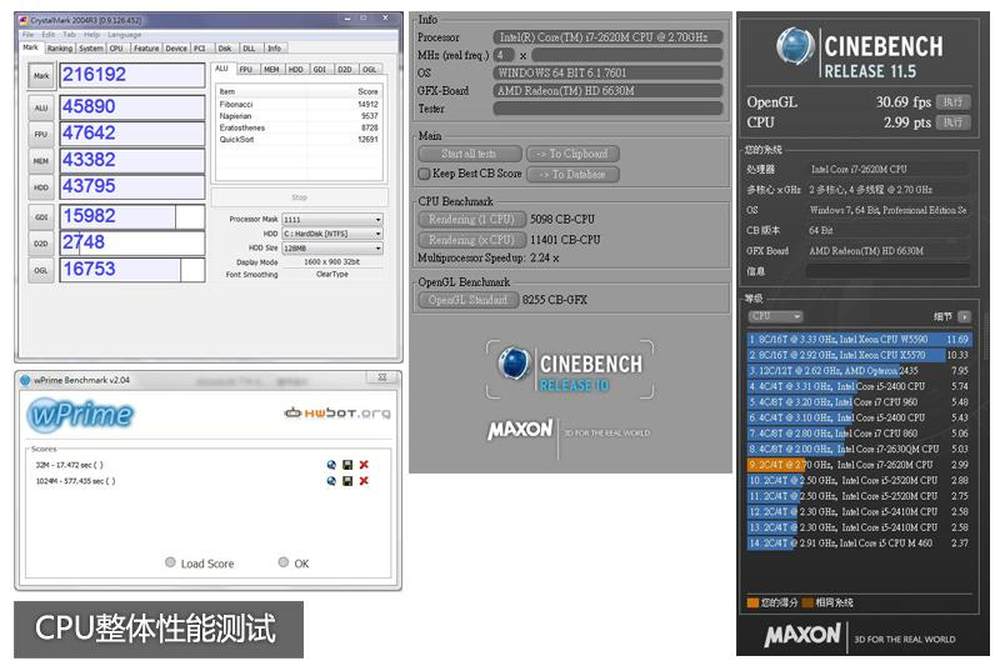Save the 1024M wPrime score via floppy icon
The width and height of the screenshot is (1000, 666).
point(348,481)
